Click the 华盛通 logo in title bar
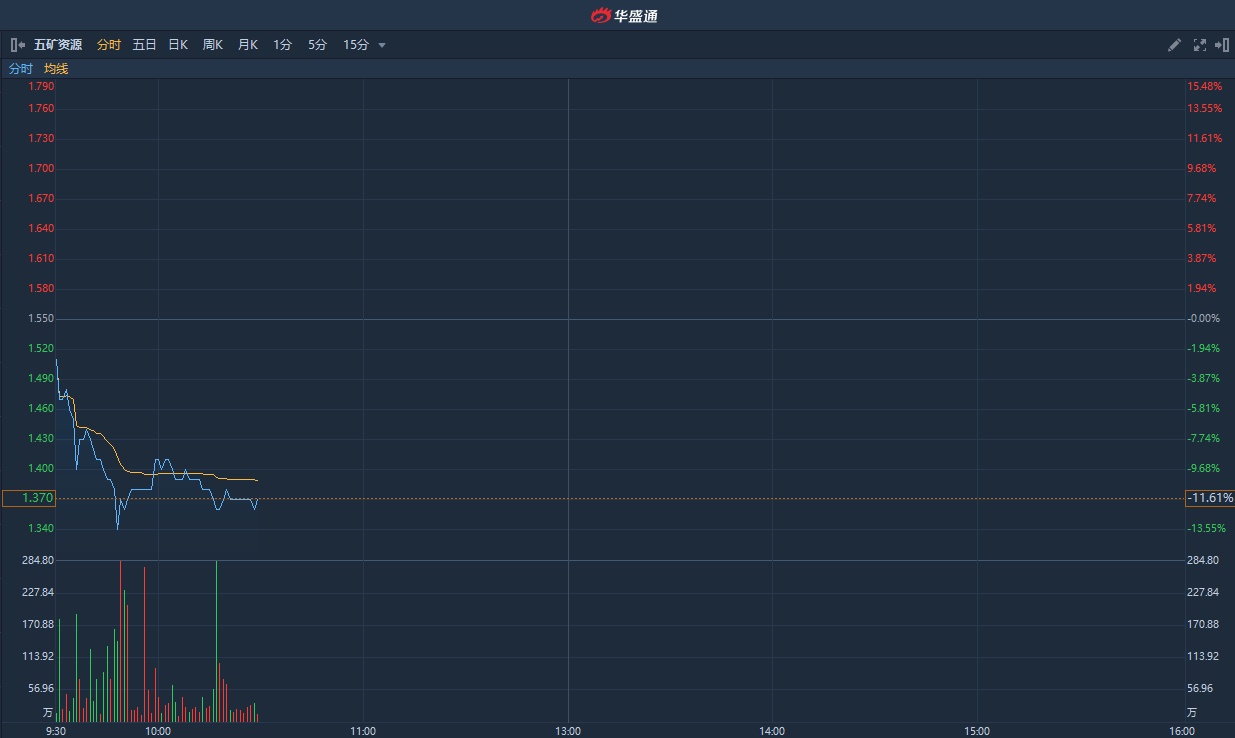This screenshot has width=1235, height=738. tap(624, 15)
